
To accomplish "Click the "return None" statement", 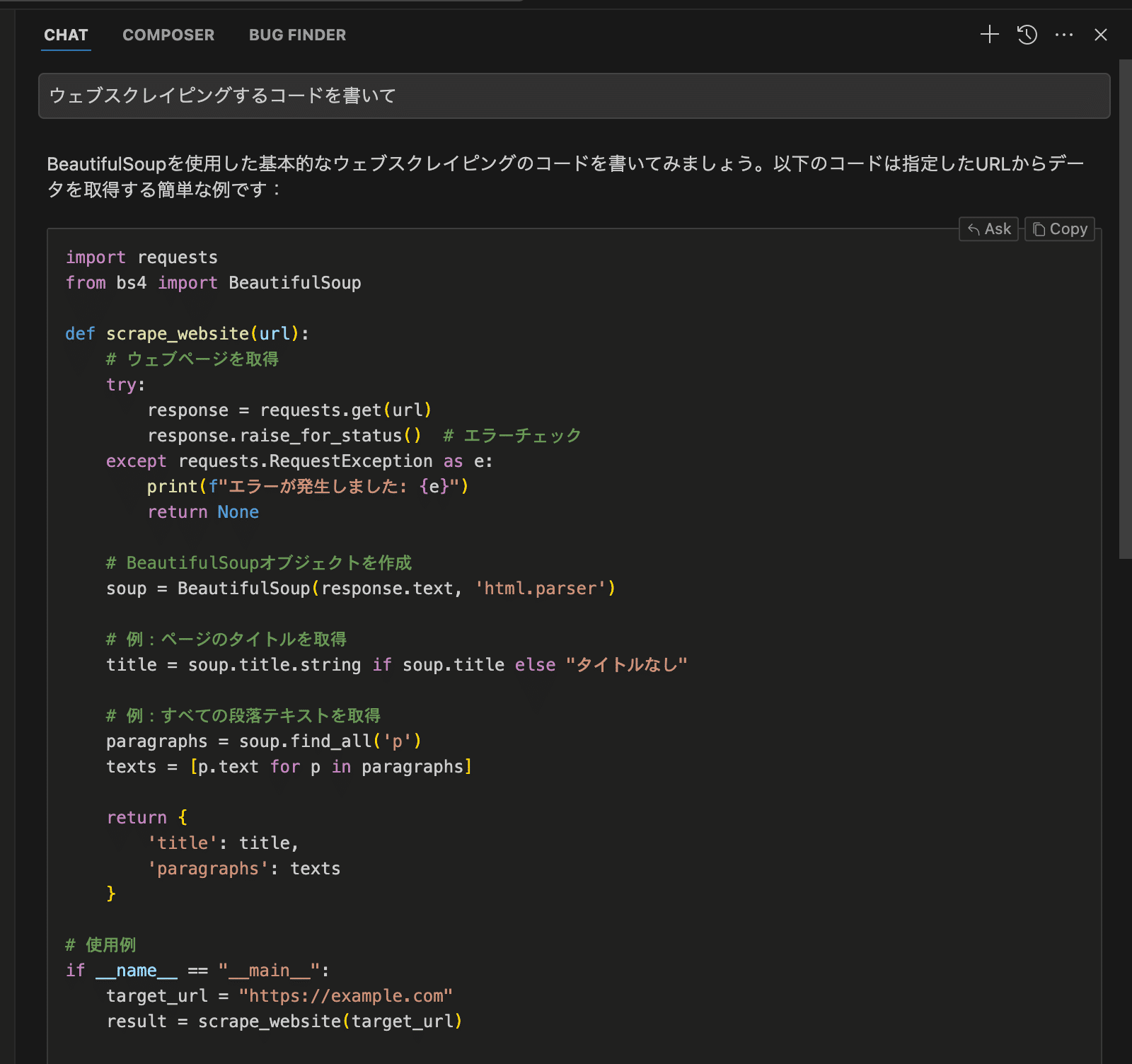I will [203, 512].
